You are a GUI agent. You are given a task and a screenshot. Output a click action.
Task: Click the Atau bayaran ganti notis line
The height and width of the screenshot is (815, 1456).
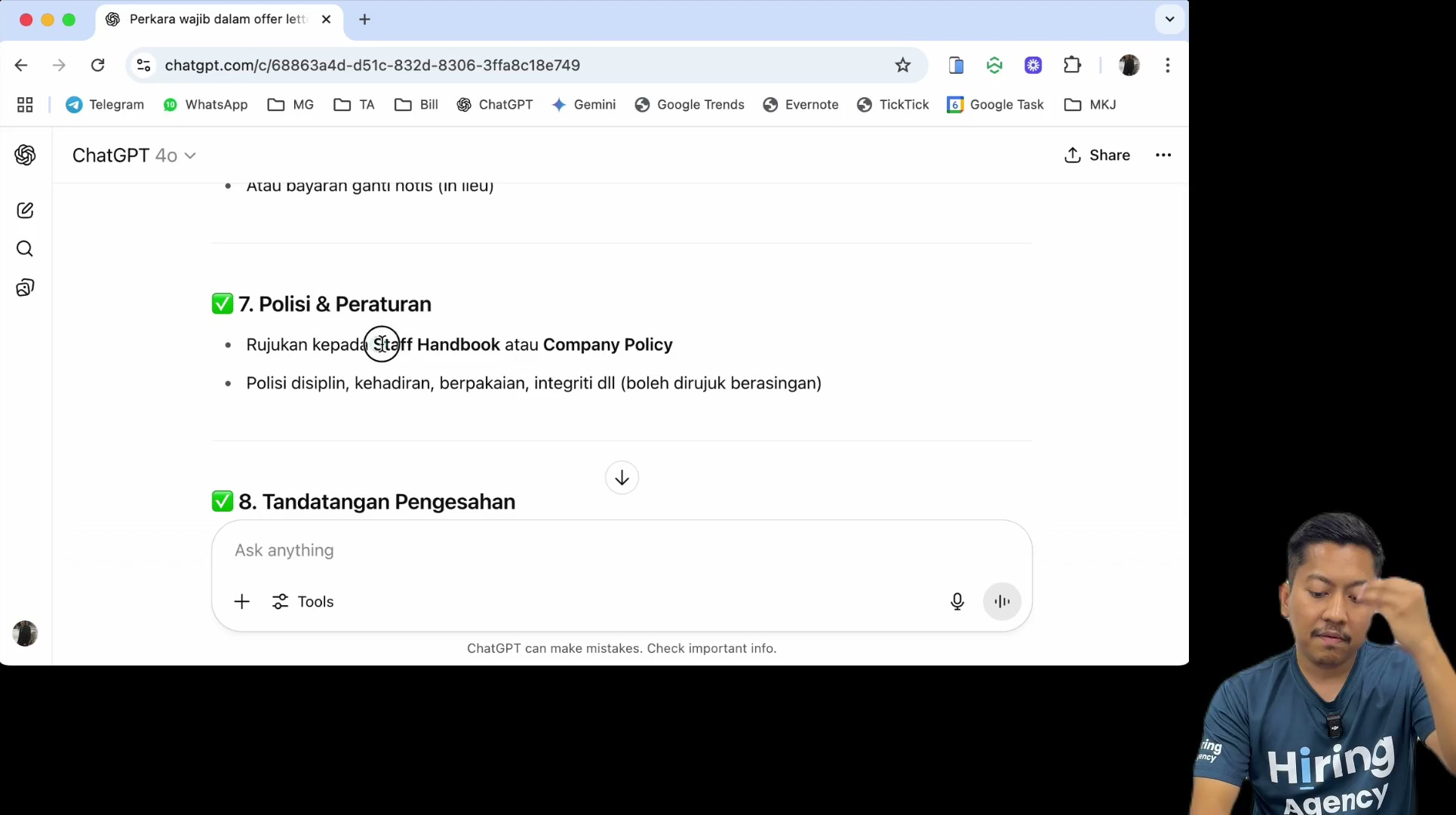[370, 186]
